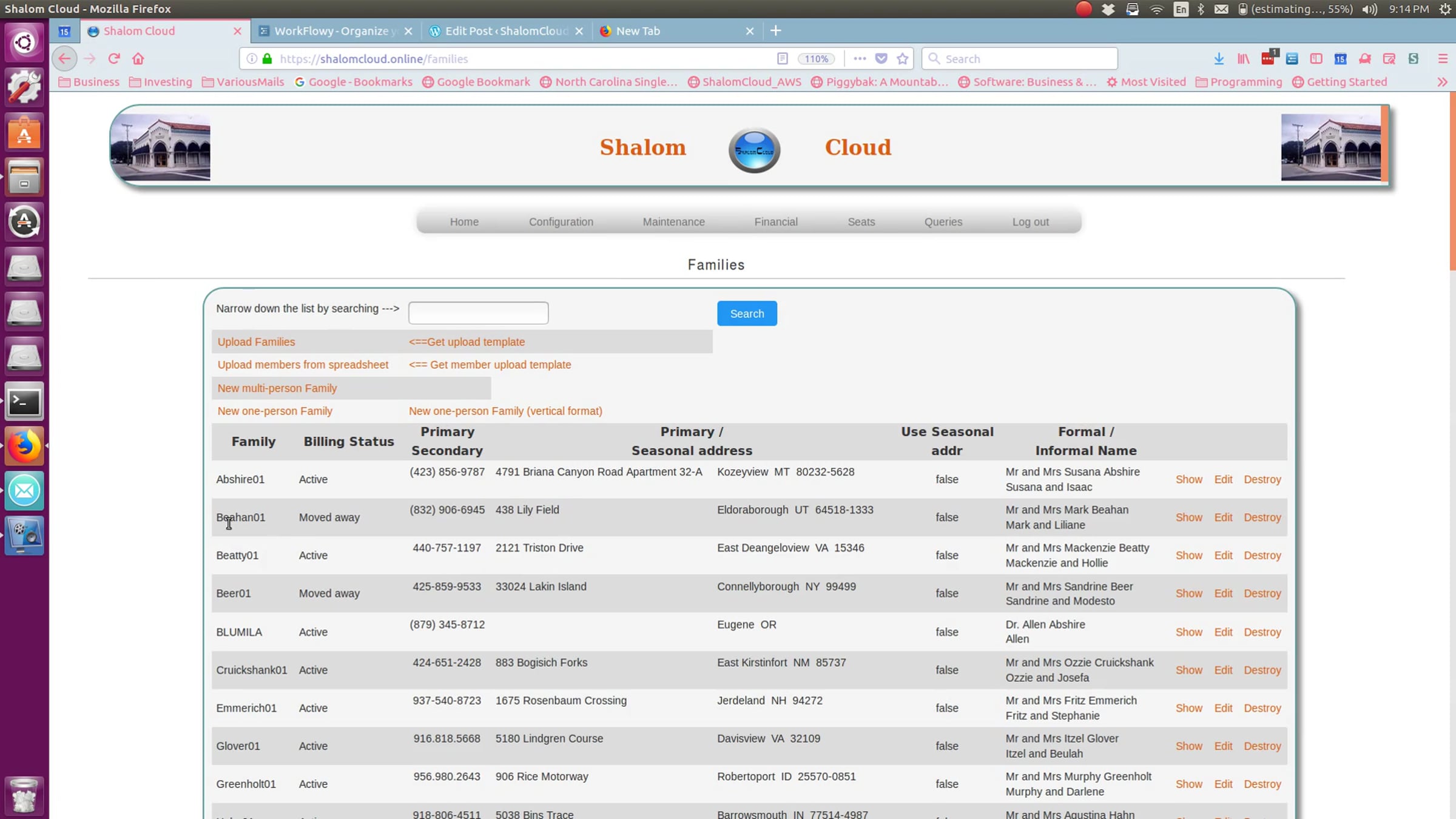1456x819 pixels.
Task: Open New one-person Family vertical format
Action: (505, 411)
